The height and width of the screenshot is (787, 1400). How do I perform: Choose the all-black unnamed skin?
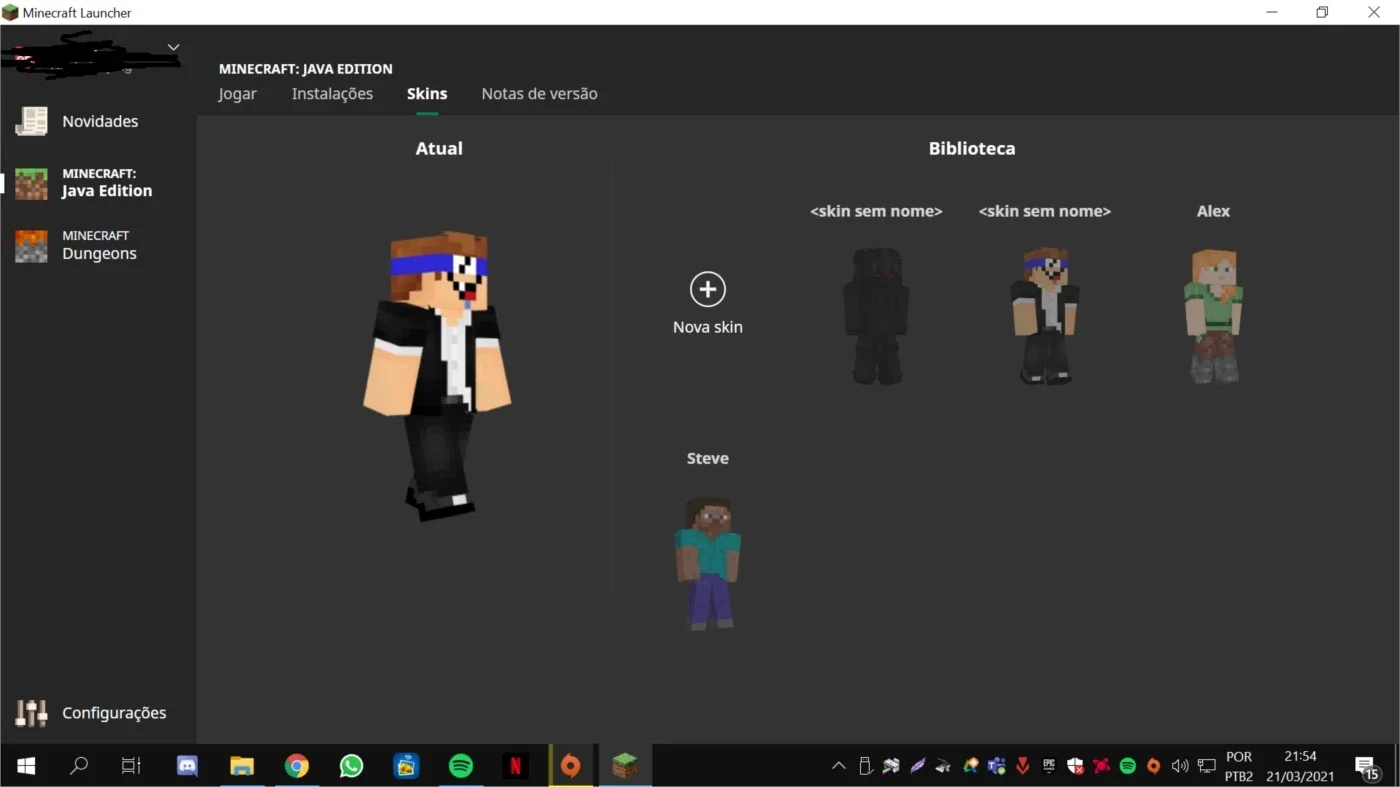point(876,316)
